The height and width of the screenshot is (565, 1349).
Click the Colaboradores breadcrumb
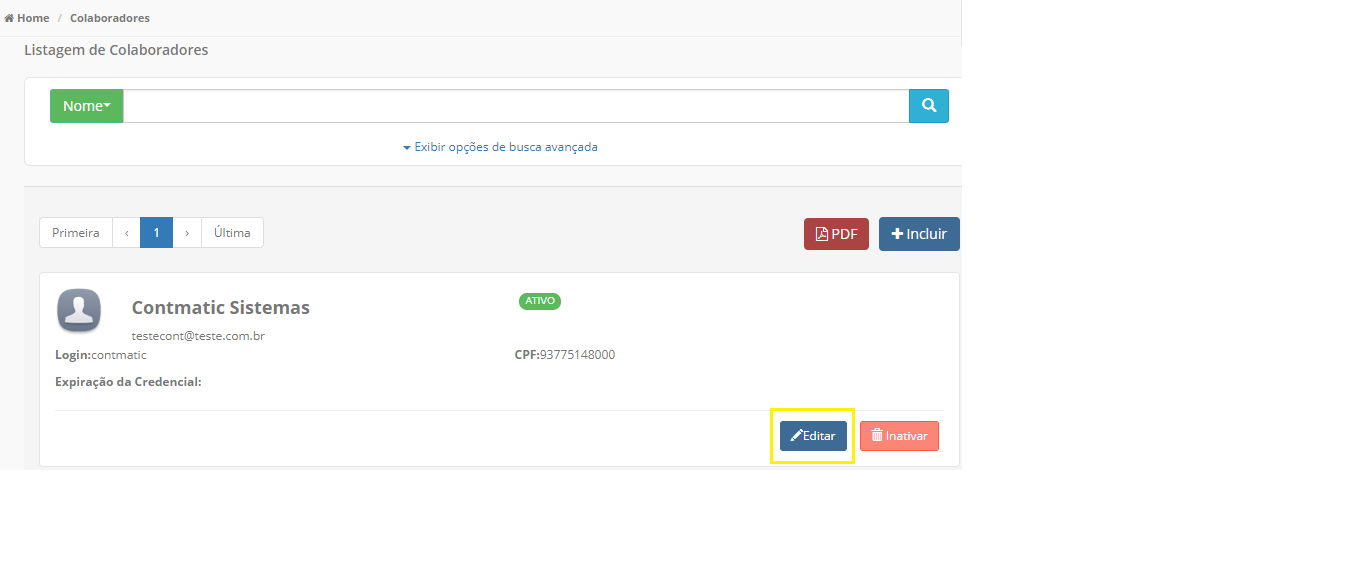(110, 18)
